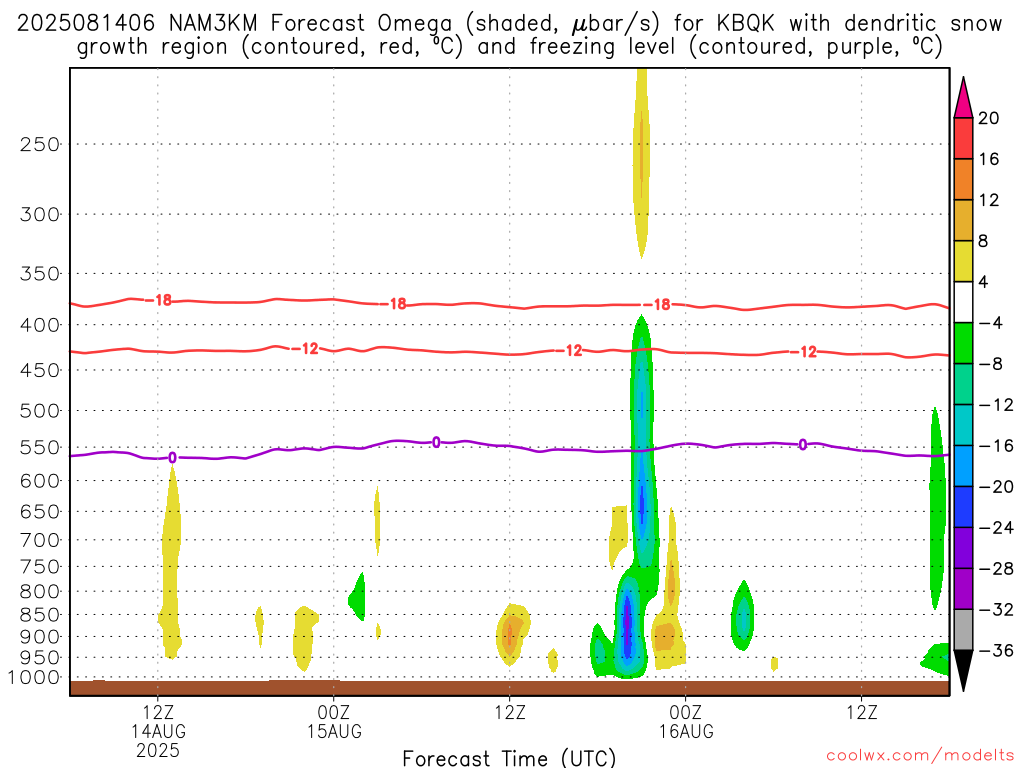This screenshot has width=1024, height=768.
Task: Click the yellow omega plume near 250 hPa
Action: click(x=641, y=163)
